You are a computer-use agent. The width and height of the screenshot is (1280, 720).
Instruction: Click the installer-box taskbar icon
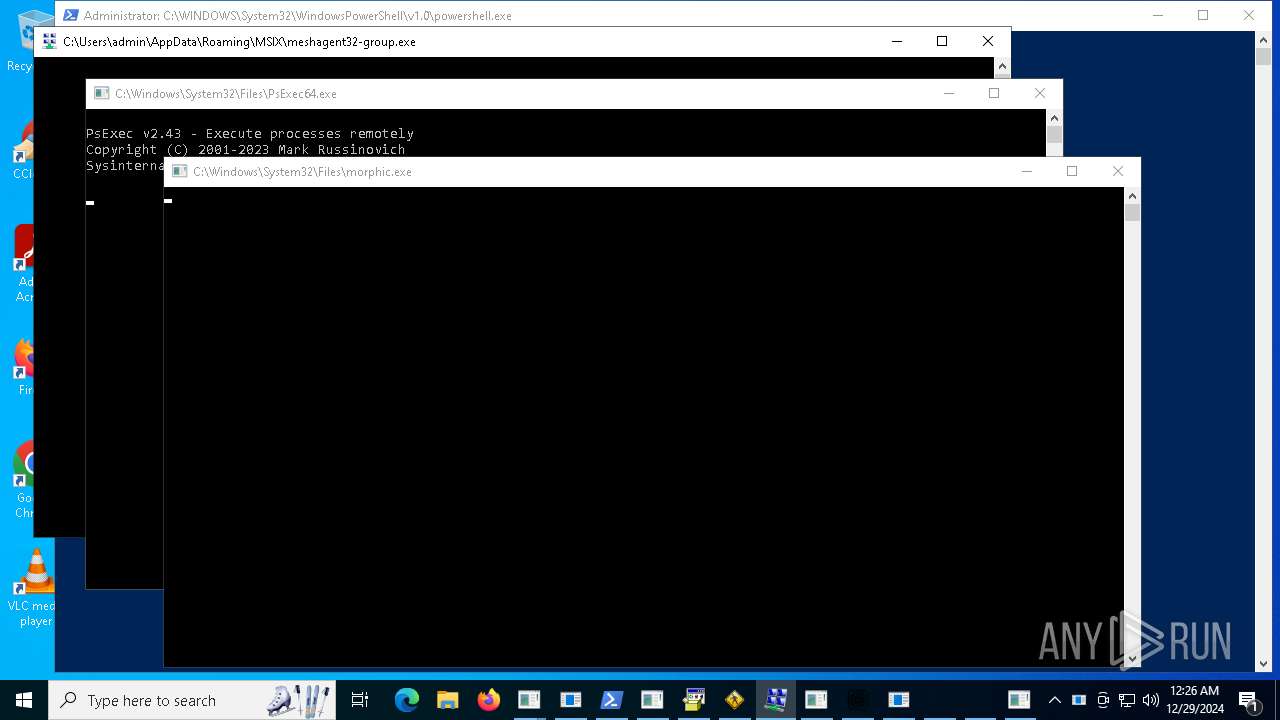click(693, 700)
